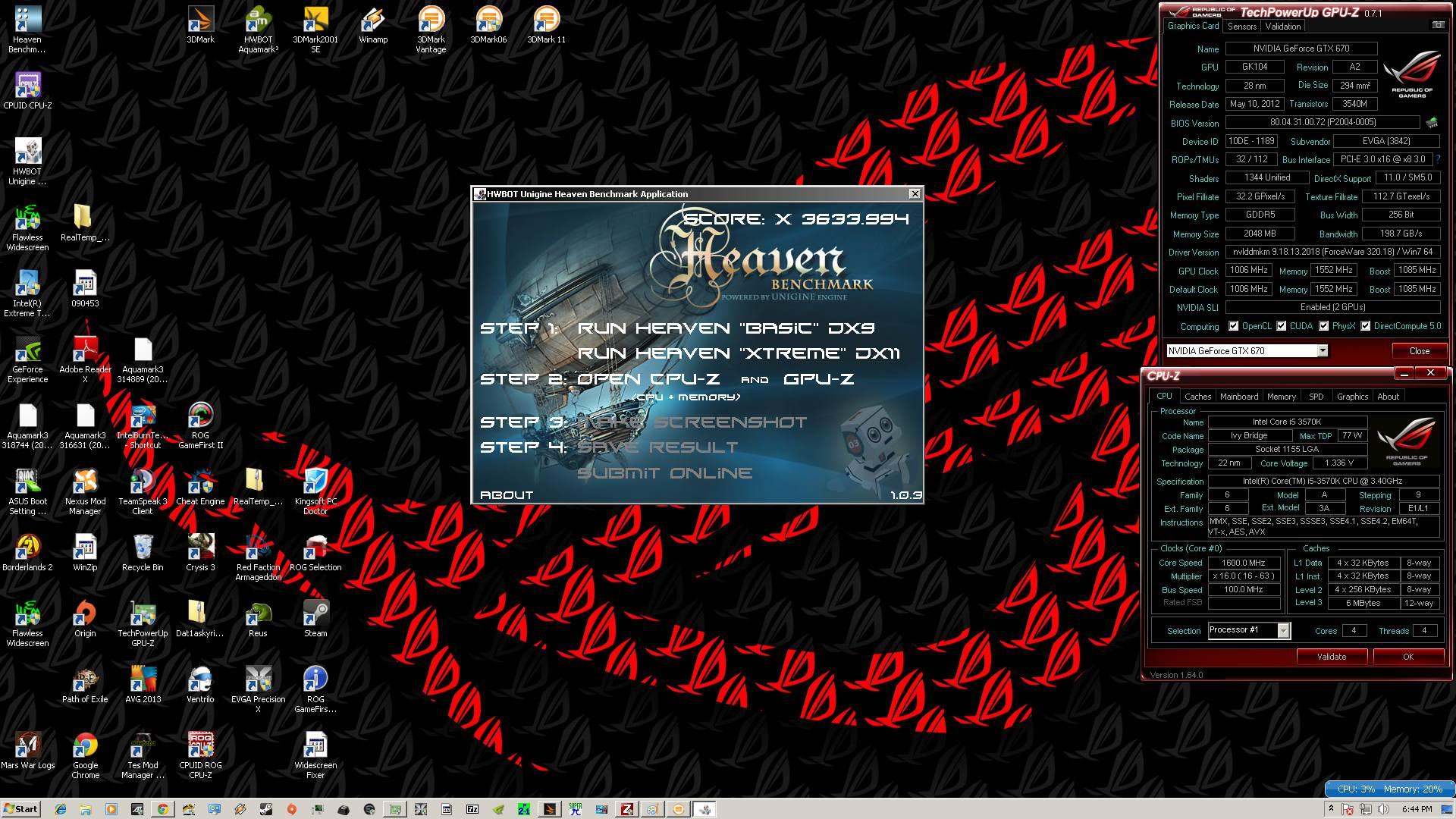Toggle the DirectCompute 5.0 checkbox
This screenshot has height=819, width=1456.
[1365, 326]
